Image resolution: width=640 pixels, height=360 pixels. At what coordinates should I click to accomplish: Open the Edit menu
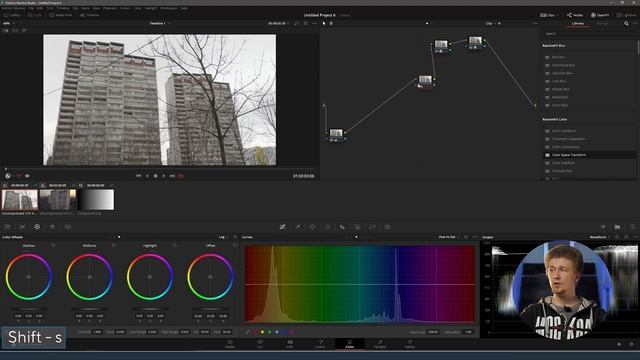[x=40, y=8]
